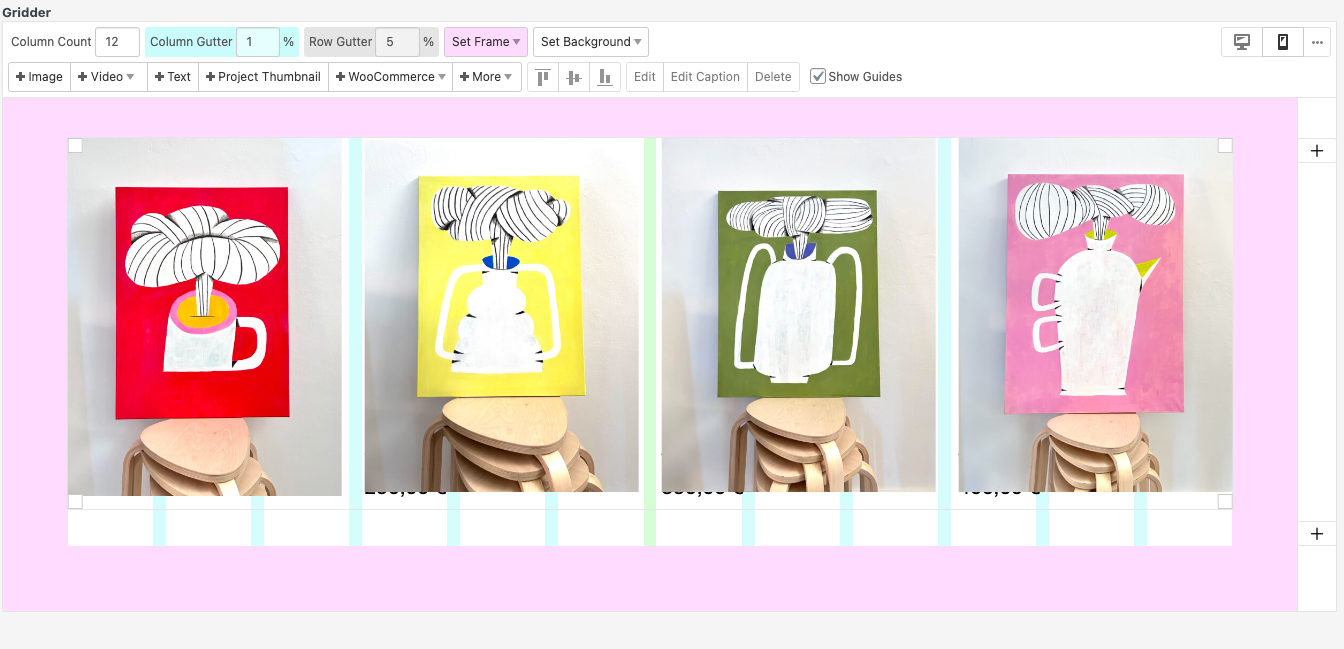The height and width of the screenshot is (649, 1344).
Task: Click top-left selection handle of the row
Action: coord(75,146)
